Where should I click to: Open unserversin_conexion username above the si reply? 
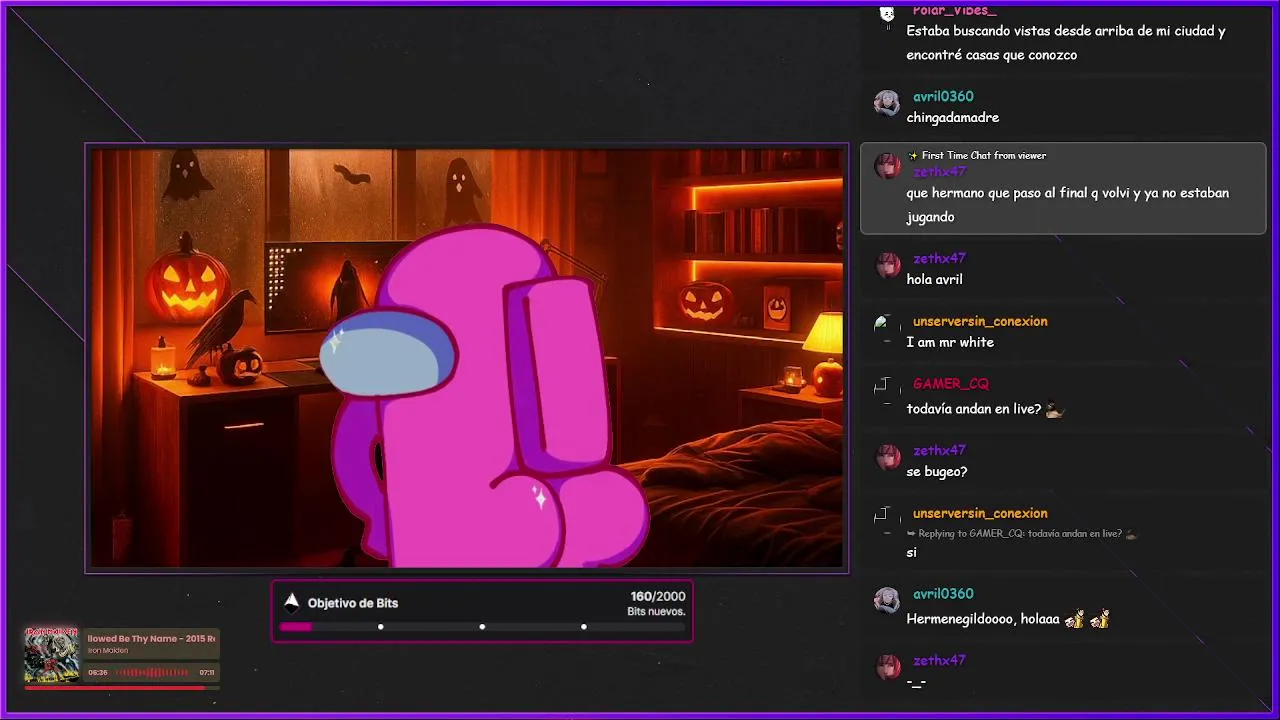click(980, 513)
